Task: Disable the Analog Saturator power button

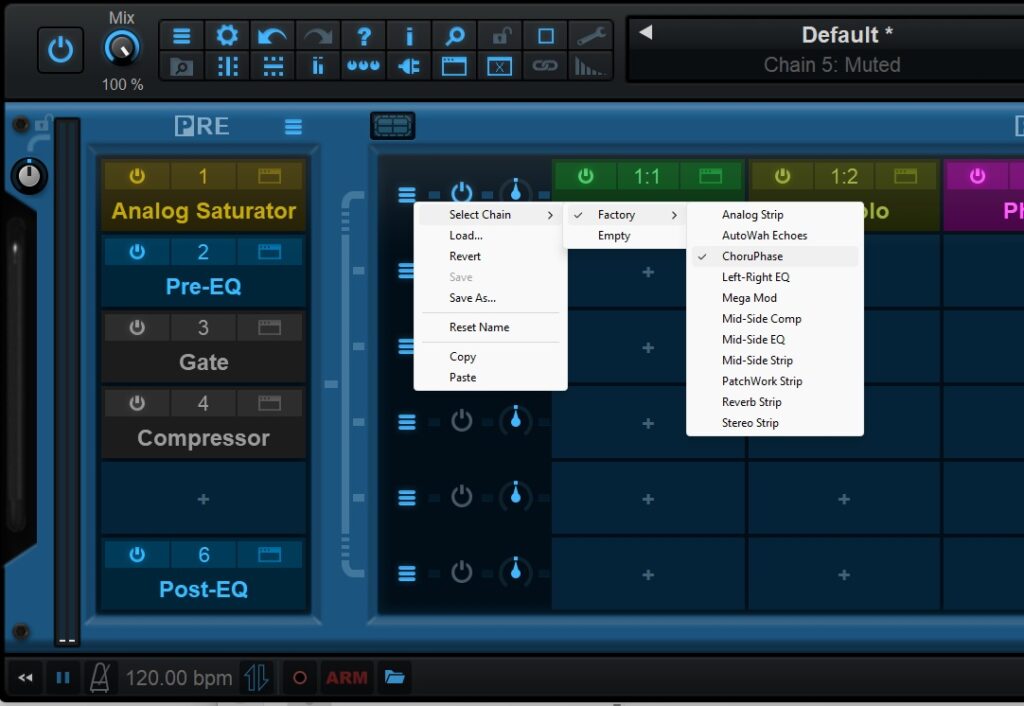Action: click(x=137, y=177)
